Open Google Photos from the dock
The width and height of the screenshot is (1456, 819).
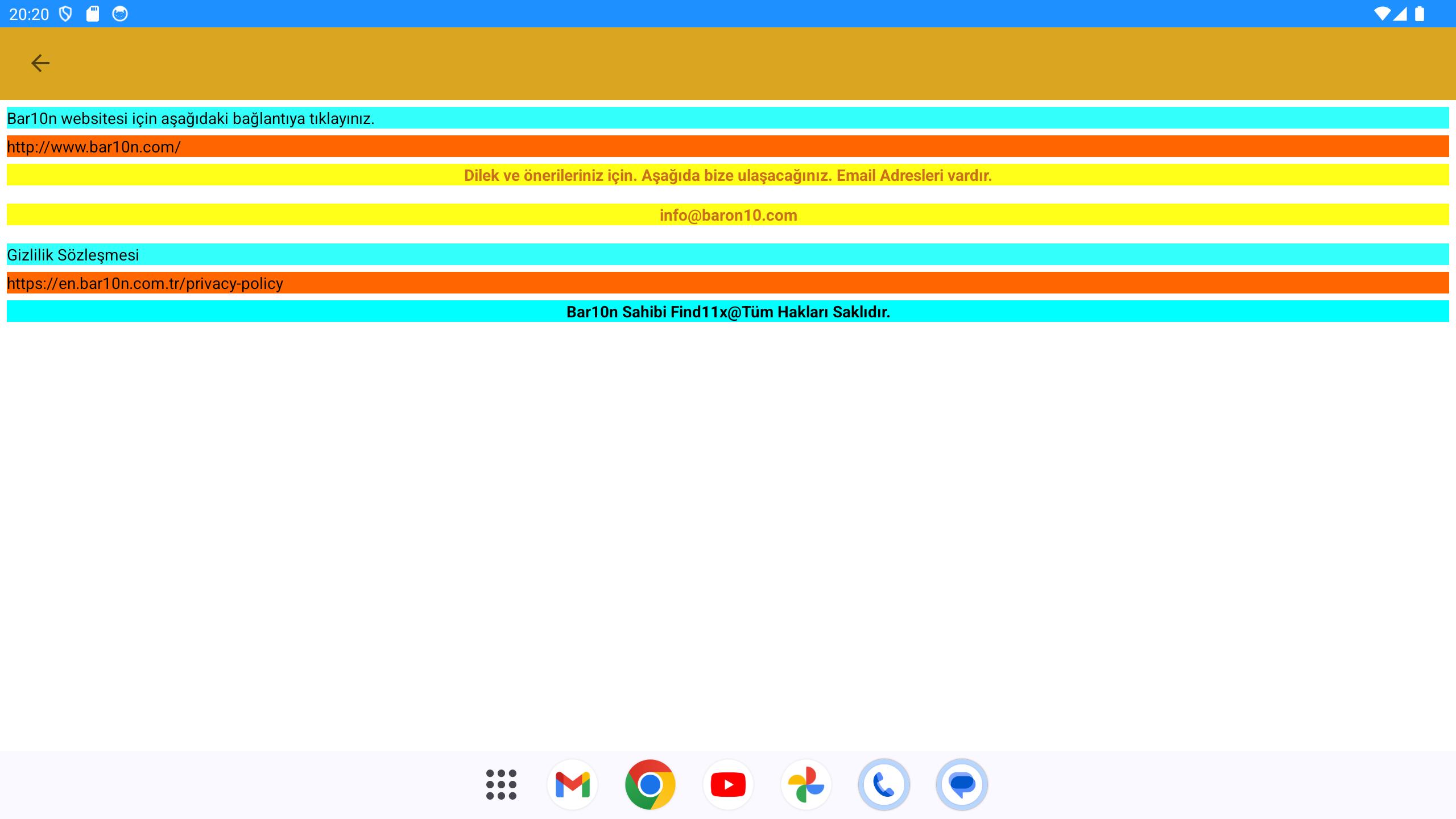pyautogui.click(x=806, y=784)
